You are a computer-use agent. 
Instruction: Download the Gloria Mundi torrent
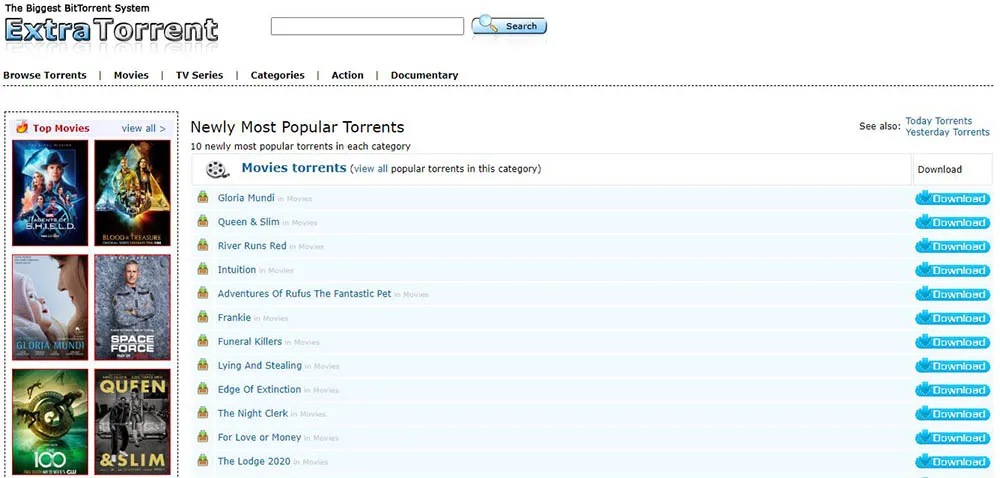point(952,198)
